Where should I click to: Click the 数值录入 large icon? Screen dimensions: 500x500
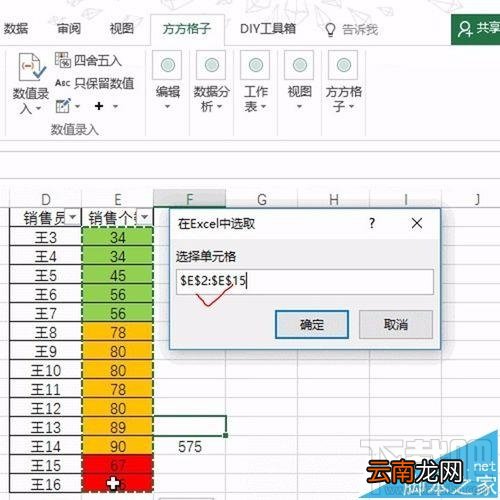pos(31,68)
